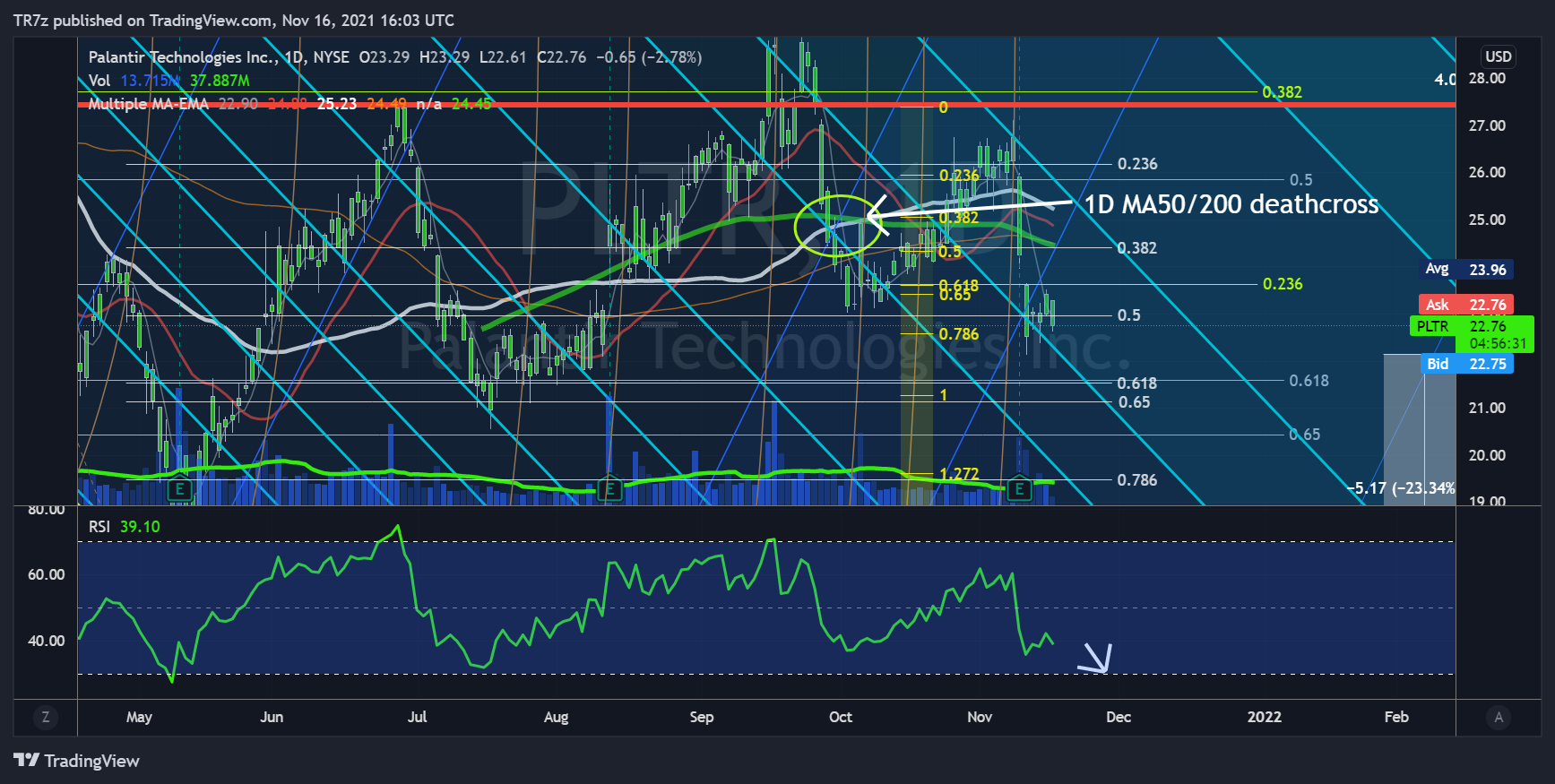Click the 26.00 price axis value

tap(1487, 172)
